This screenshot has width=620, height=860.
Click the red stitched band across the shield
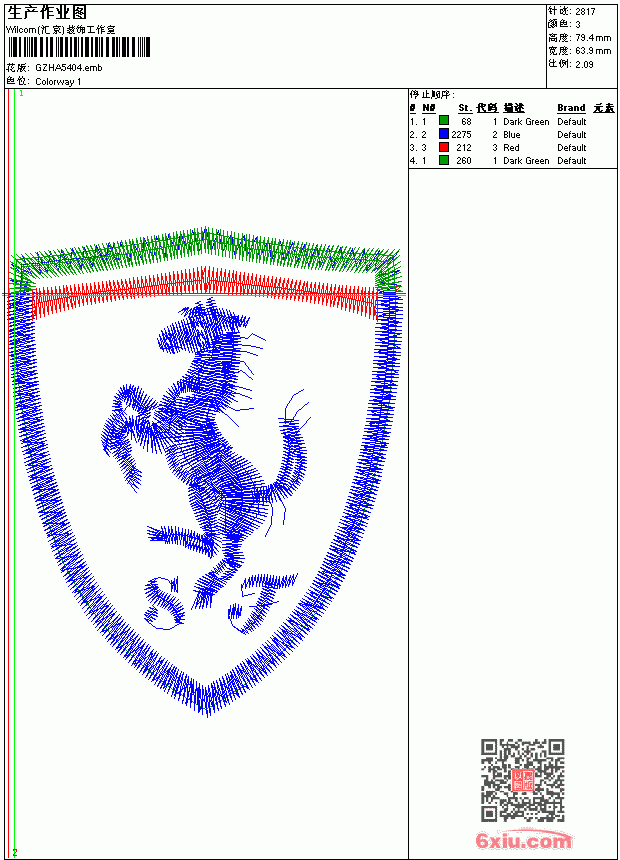pos(205,291)
